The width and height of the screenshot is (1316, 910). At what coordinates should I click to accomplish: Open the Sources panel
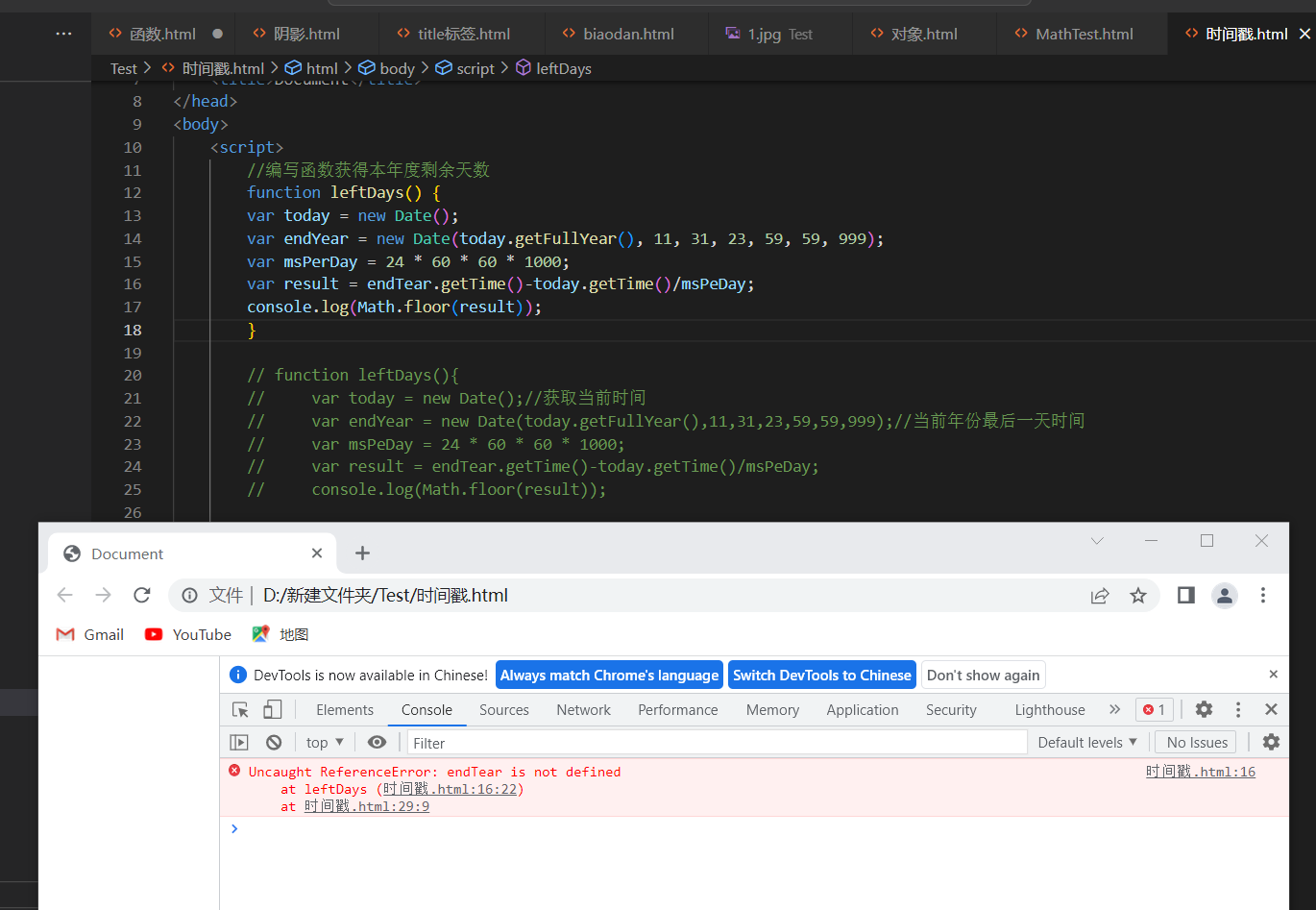coord(504,710)
